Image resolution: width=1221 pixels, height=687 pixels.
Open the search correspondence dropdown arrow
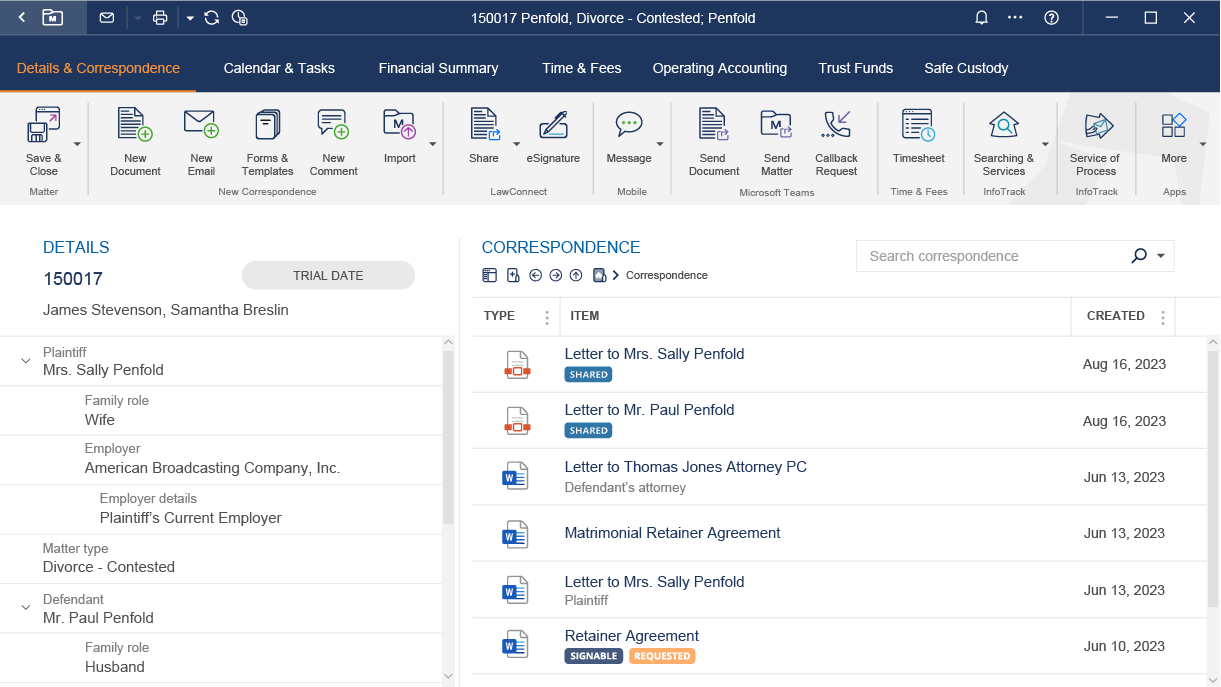point(1160,256)
